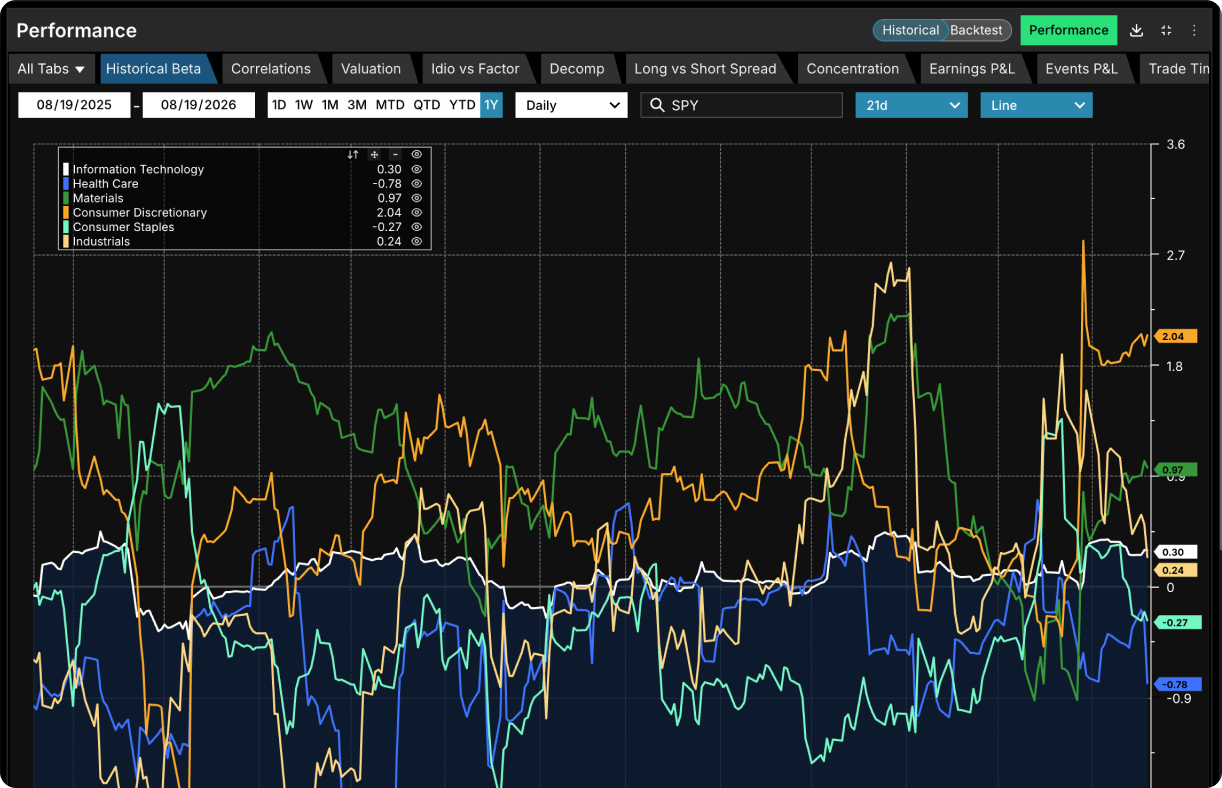Expand the Daily frequency dropdown
The image size is (1222, 788).
click(571, 105)
